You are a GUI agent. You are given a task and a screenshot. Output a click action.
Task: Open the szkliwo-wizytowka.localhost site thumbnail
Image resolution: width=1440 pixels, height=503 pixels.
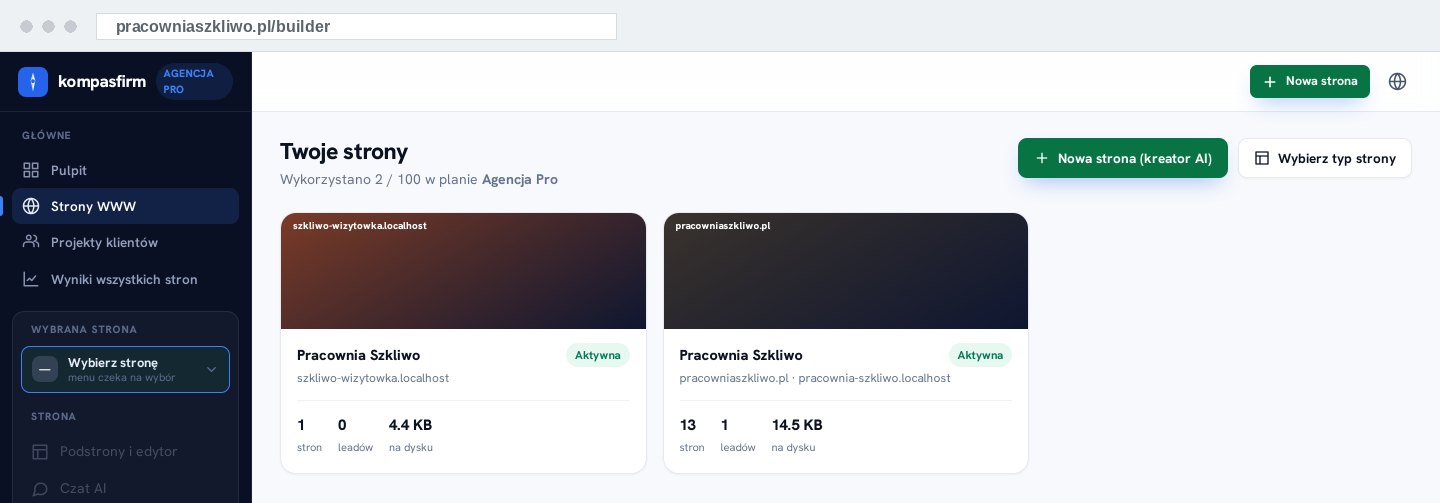(463, 271)
